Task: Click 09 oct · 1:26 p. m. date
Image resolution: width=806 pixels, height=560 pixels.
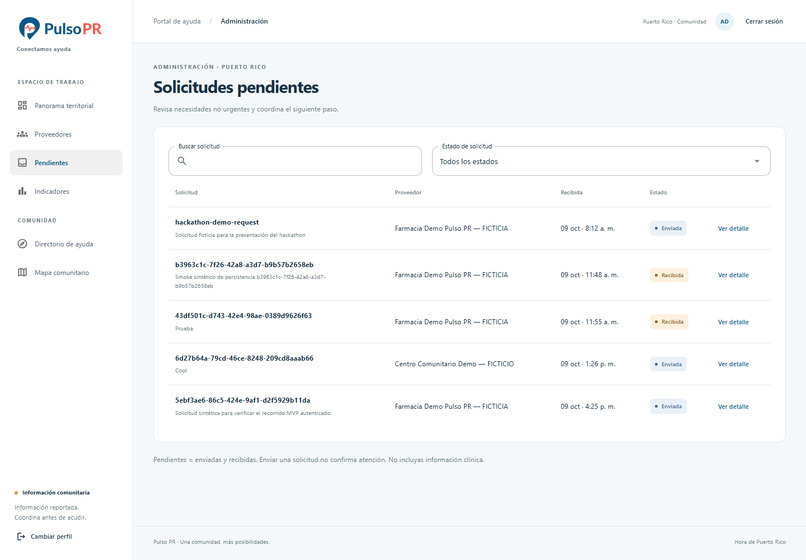Action: tap(588, 364)
